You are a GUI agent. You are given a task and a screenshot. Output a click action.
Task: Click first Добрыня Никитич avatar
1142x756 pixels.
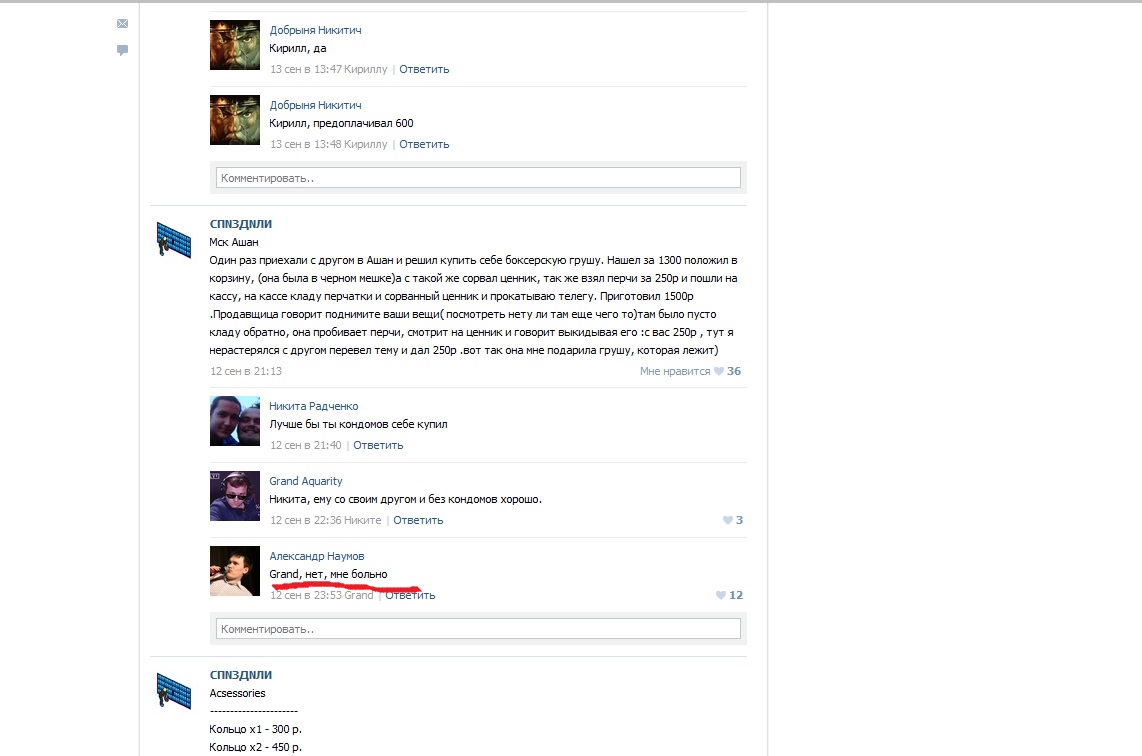click(x=235, y=45)
